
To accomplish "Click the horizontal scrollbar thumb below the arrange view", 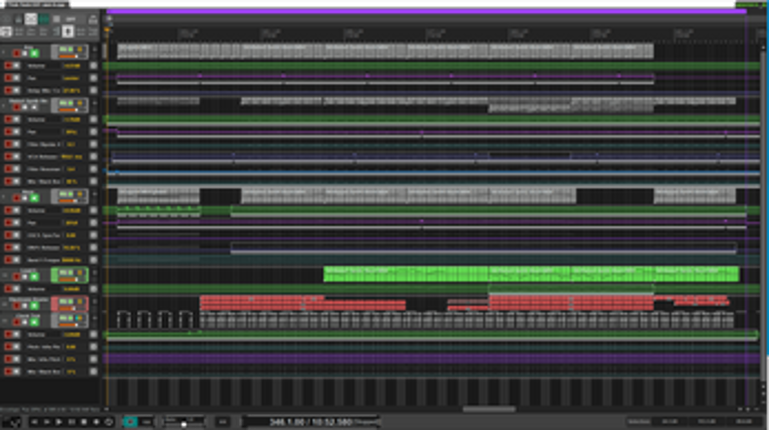I will click(489, 409).
